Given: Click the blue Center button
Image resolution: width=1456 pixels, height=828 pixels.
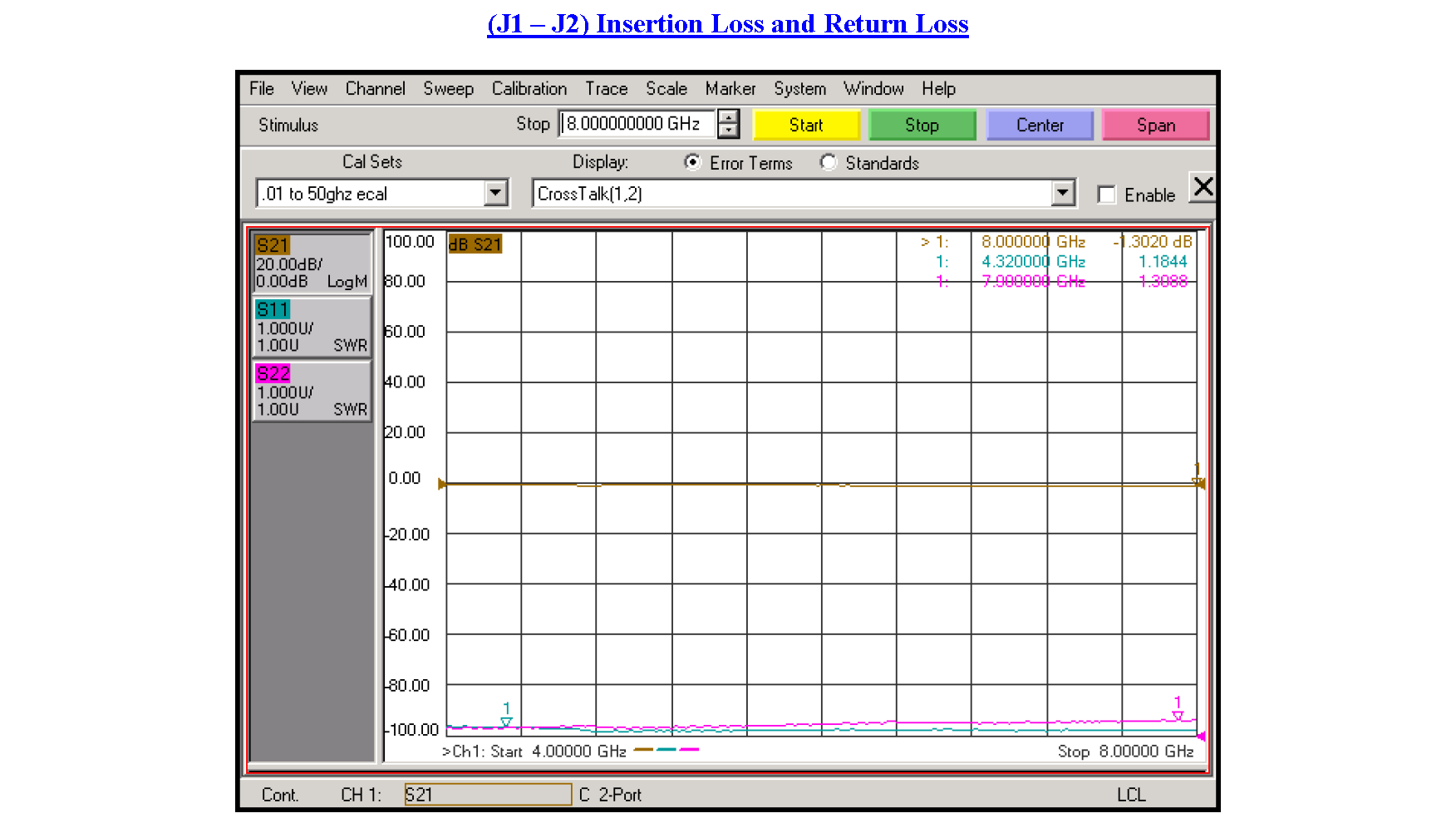Looking at the screenshot, I should (1039, 126).
